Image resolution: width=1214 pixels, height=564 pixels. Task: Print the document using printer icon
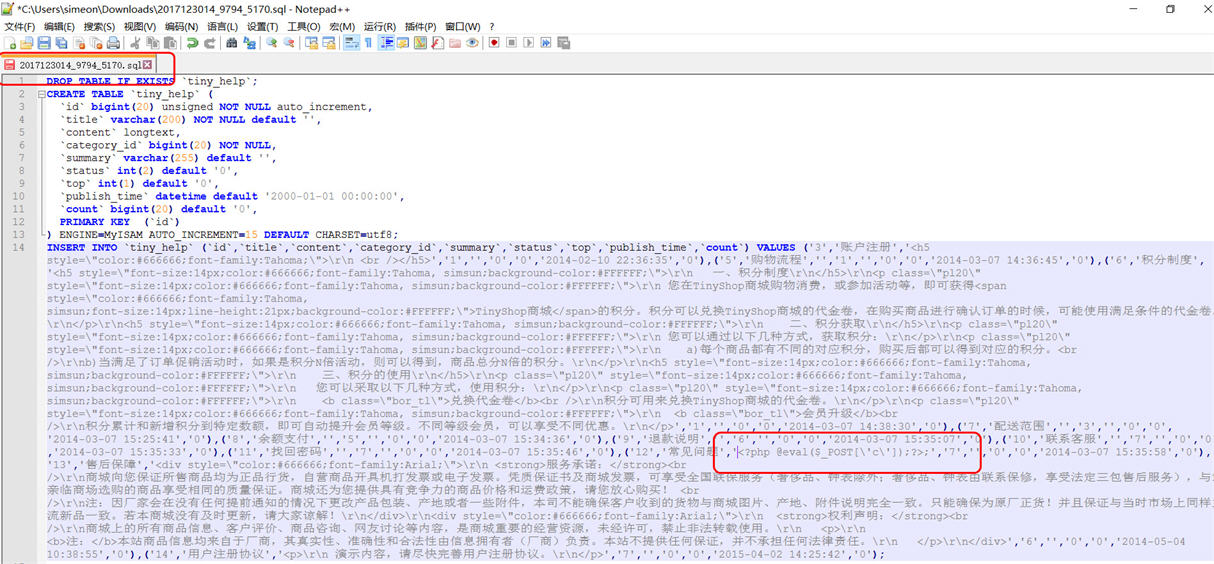(x=113, y=43)
